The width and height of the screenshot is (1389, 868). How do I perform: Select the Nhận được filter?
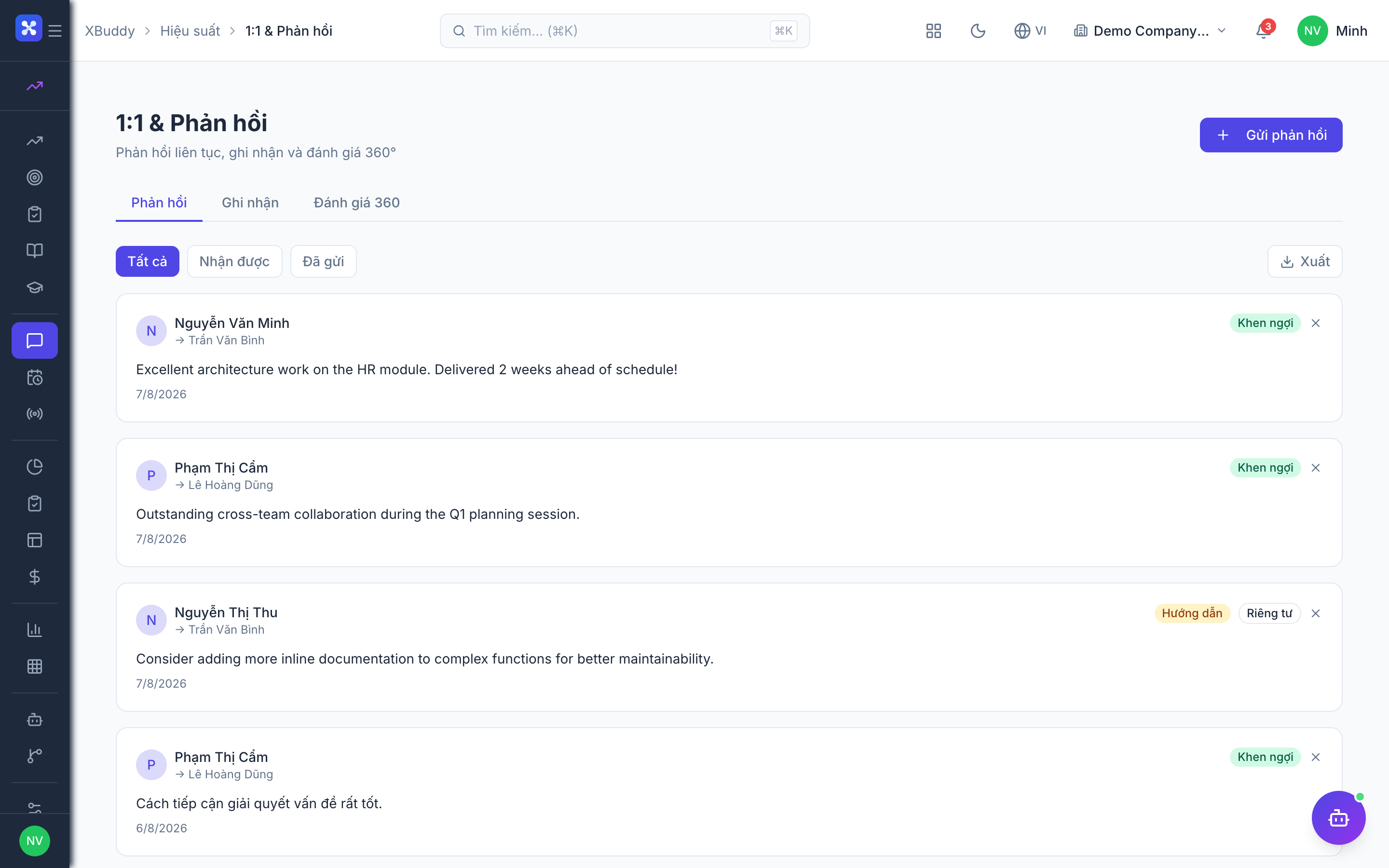tap(234, 261)
